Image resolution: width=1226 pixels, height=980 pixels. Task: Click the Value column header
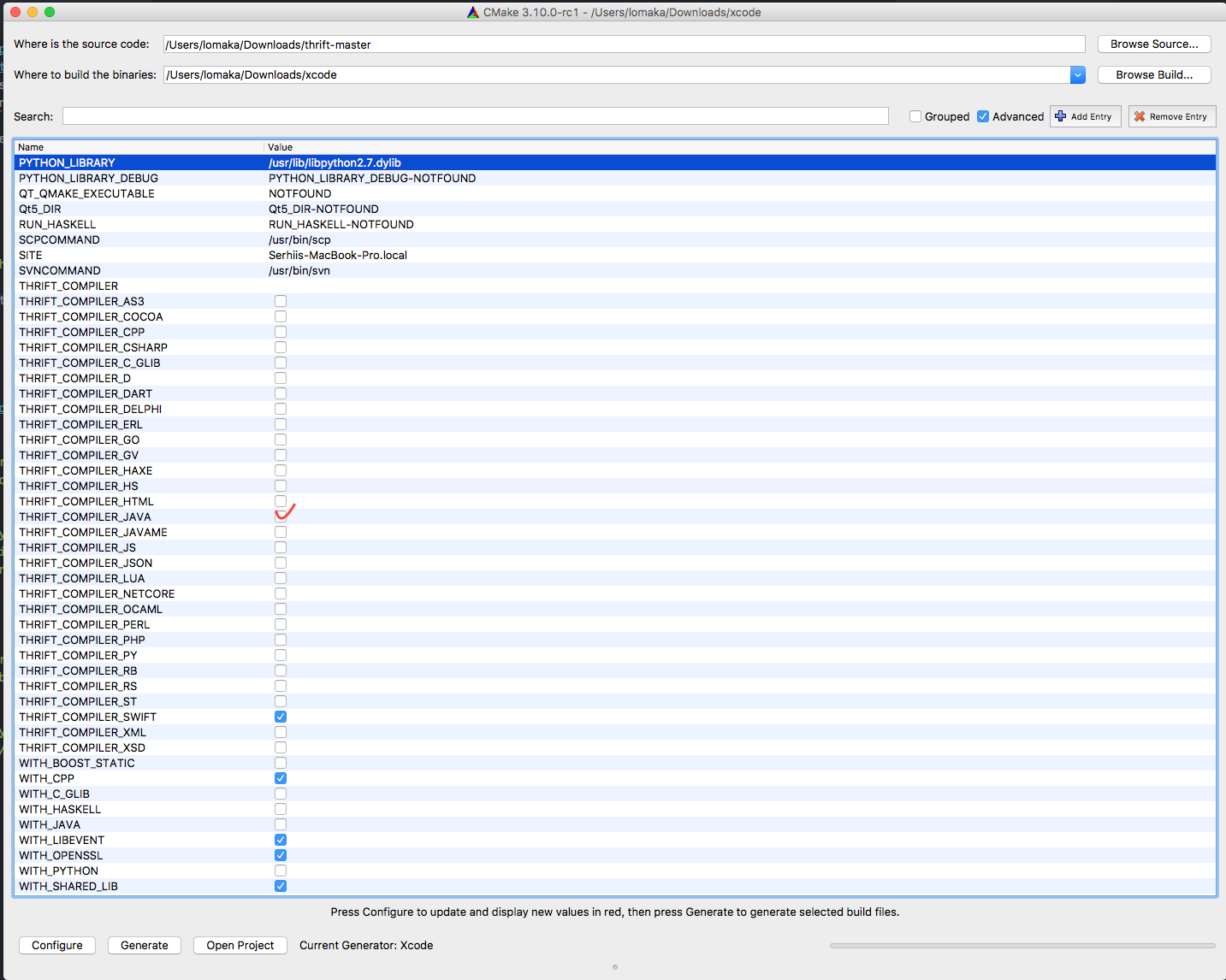[739, 147]
